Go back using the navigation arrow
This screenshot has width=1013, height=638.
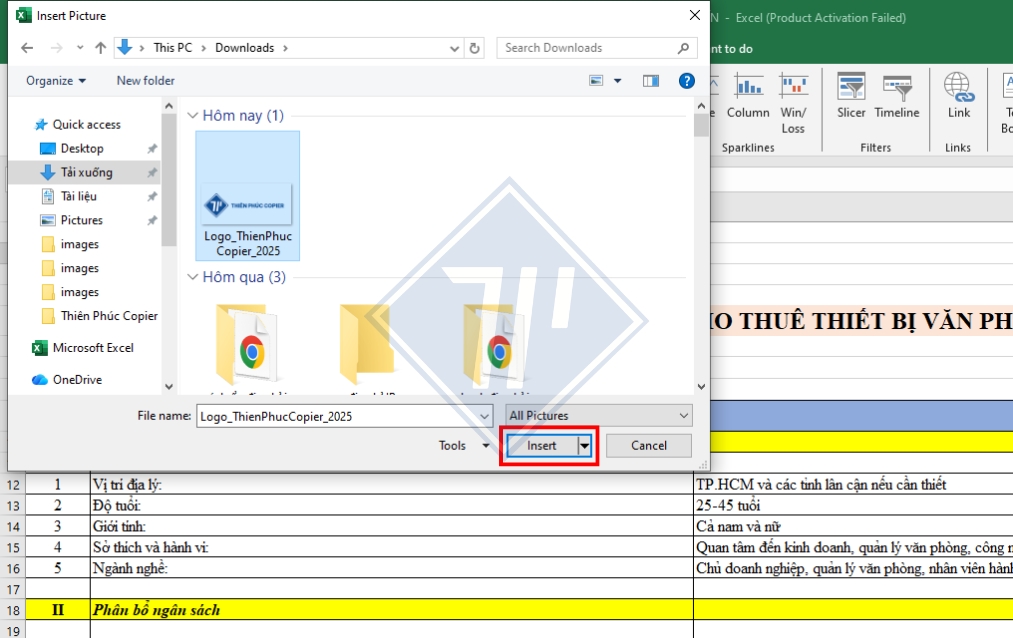pos(27,47)
